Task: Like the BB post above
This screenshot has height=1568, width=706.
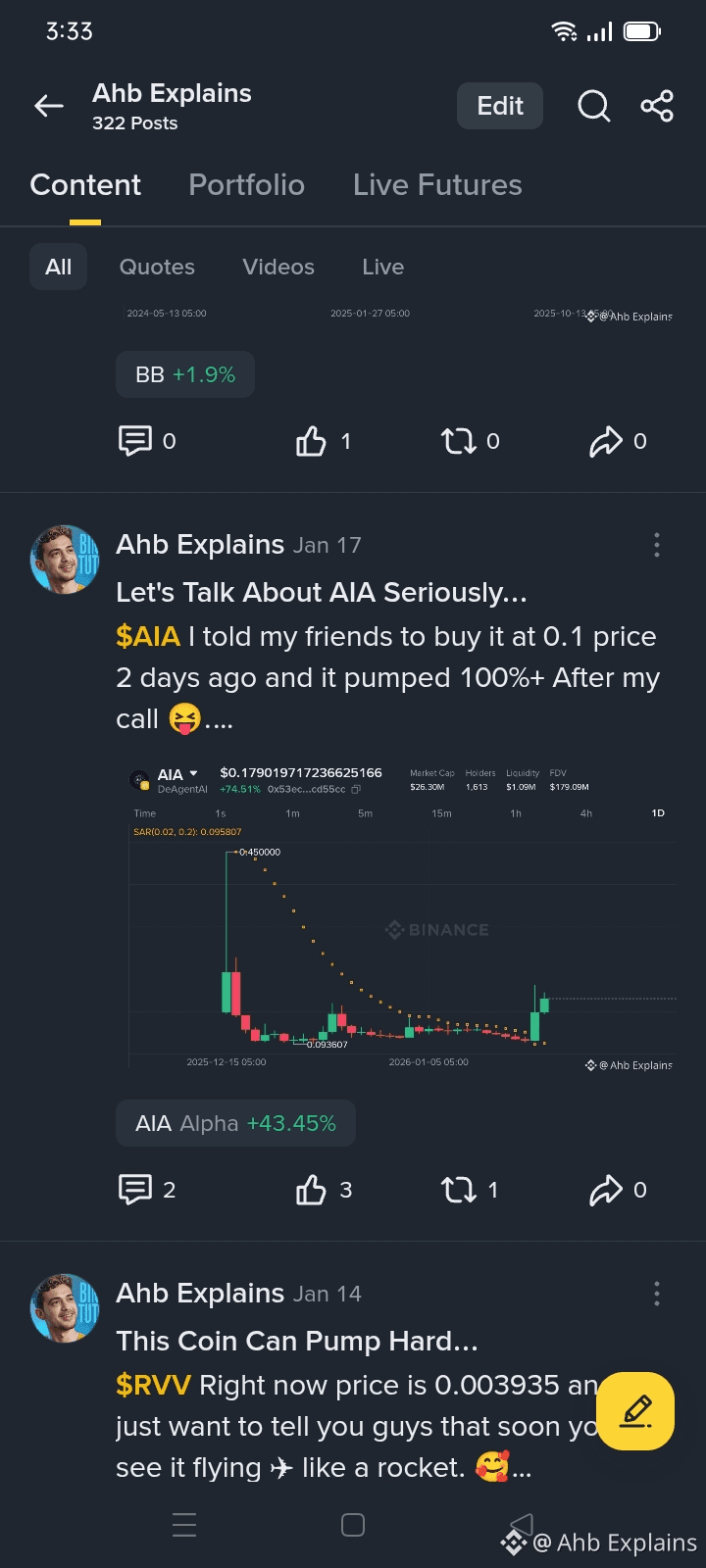Action: (x=312, y=441)
